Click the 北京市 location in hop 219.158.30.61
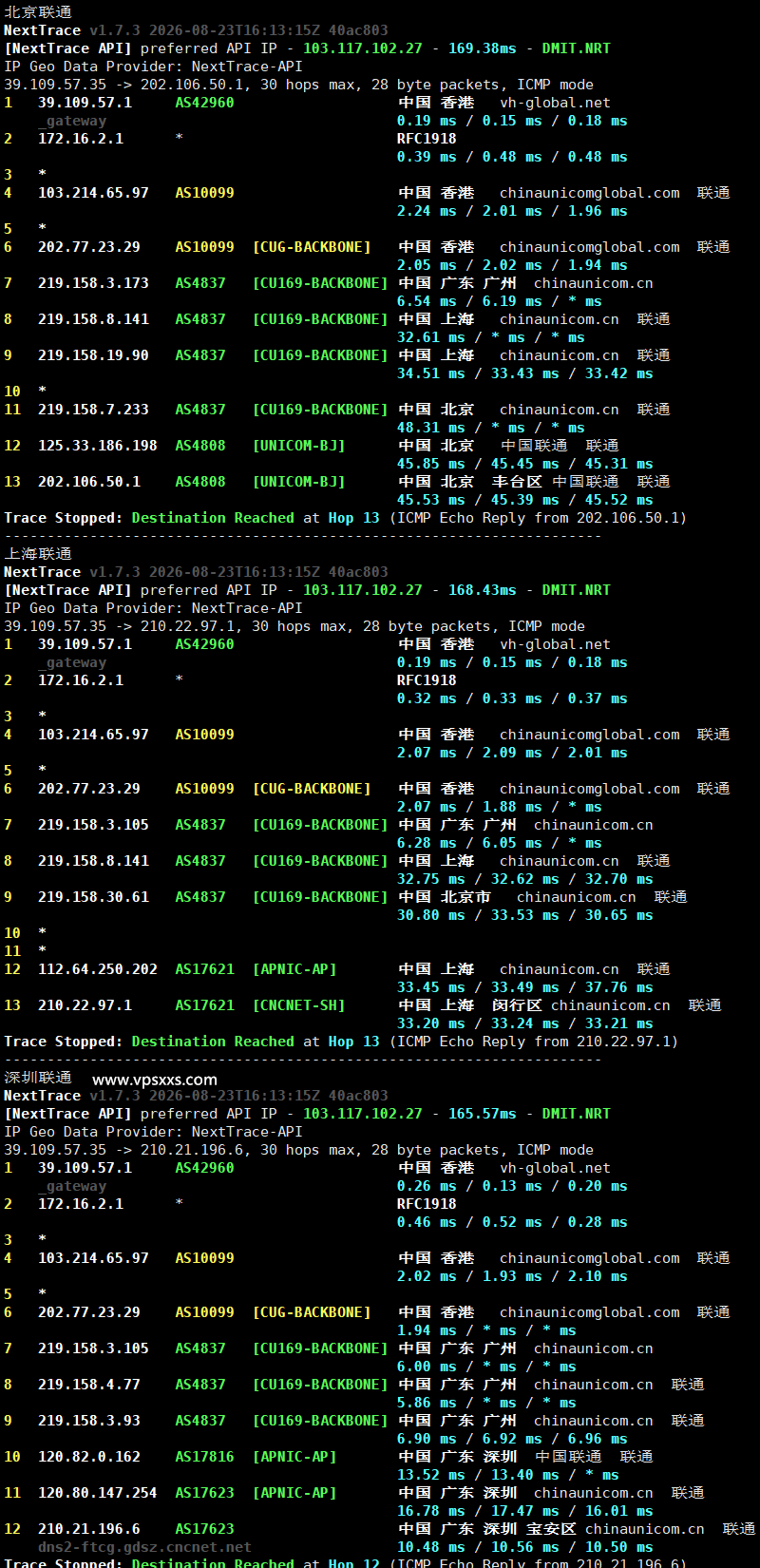The image size is (760, 1568). click(x=466, y=897)
